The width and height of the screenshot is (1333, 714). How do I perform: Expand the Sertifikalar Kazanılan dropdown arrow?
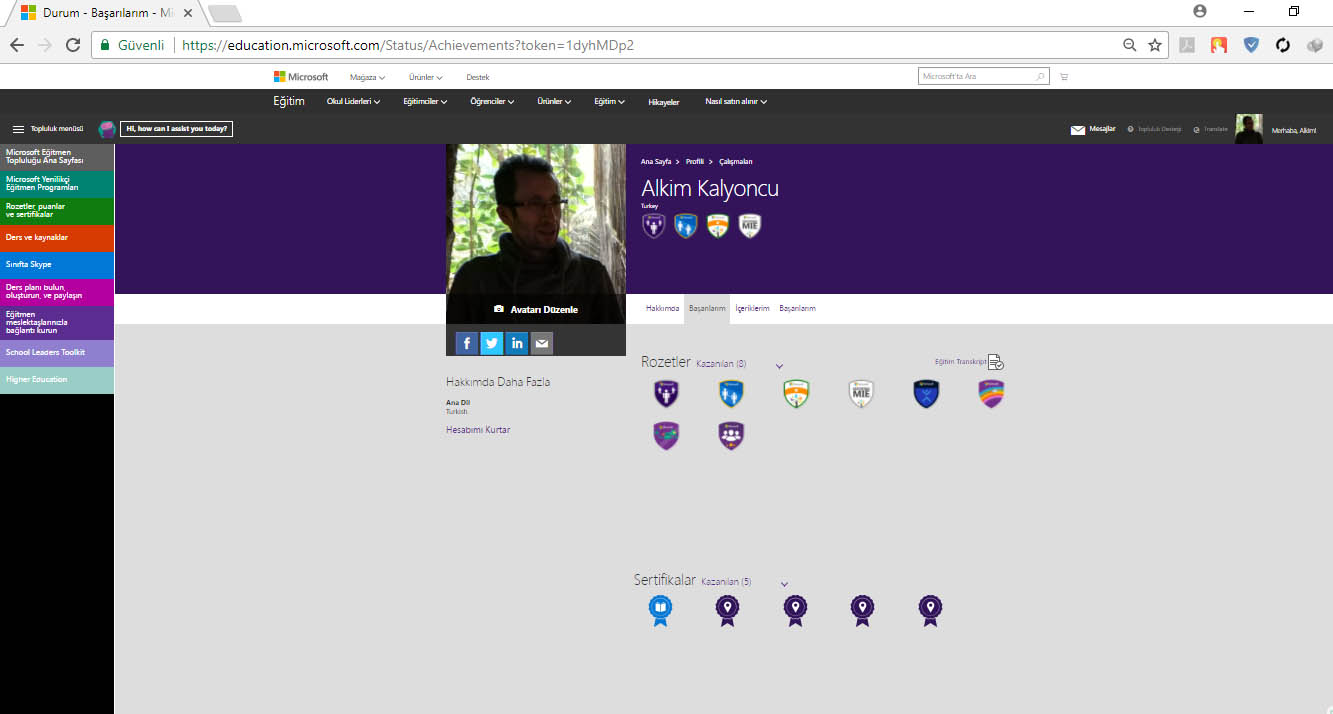[784, 584]
